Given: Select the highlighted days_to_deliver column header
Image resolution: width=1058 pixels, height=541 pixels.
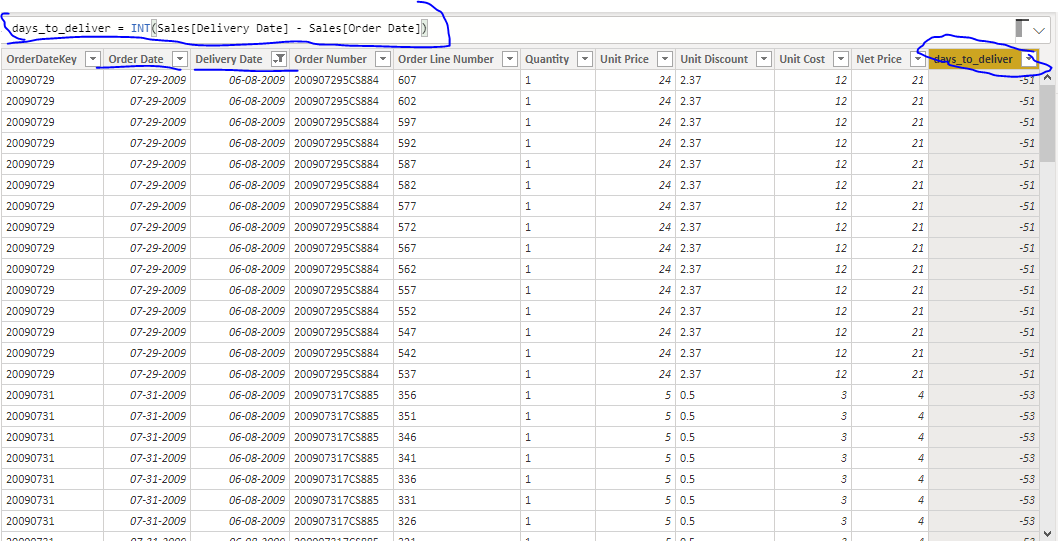Looking at the screenshot, I should 984,59.
